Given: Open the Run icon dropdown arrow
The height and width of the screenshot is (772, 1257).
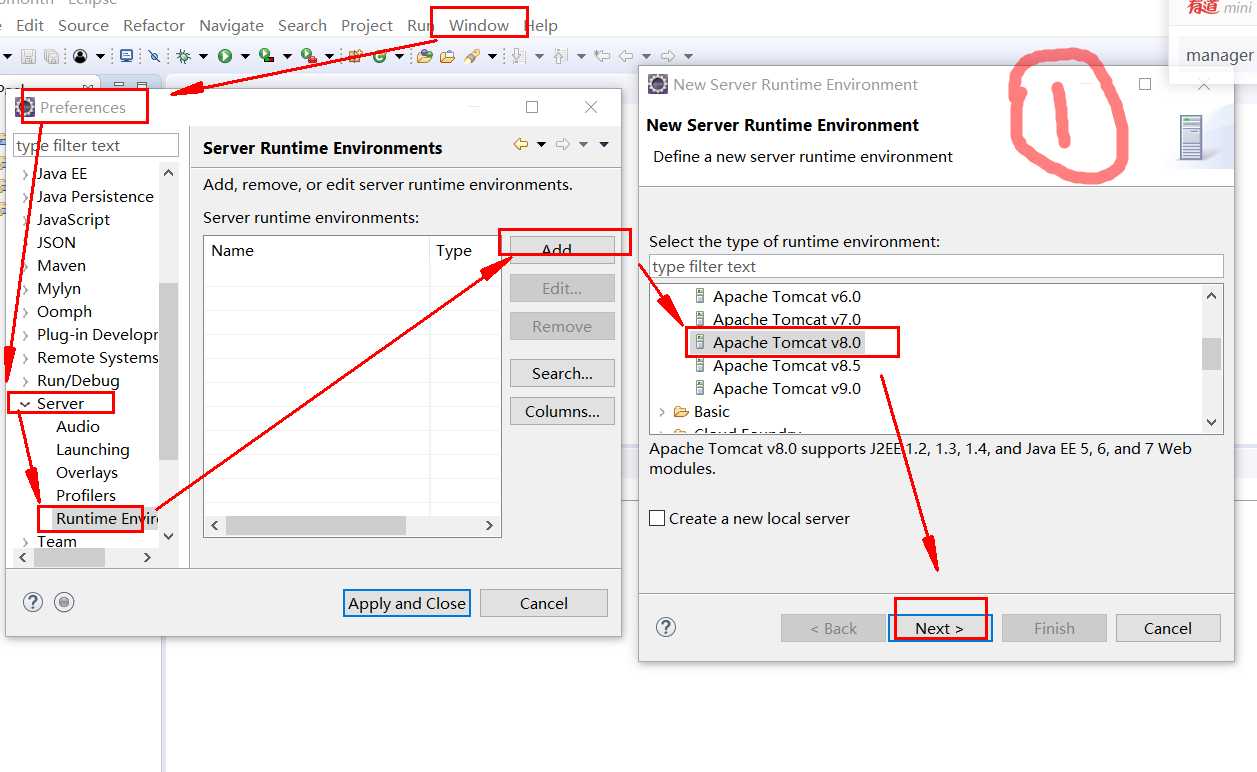Looking at the screenshot, I should tap(245, 57).
